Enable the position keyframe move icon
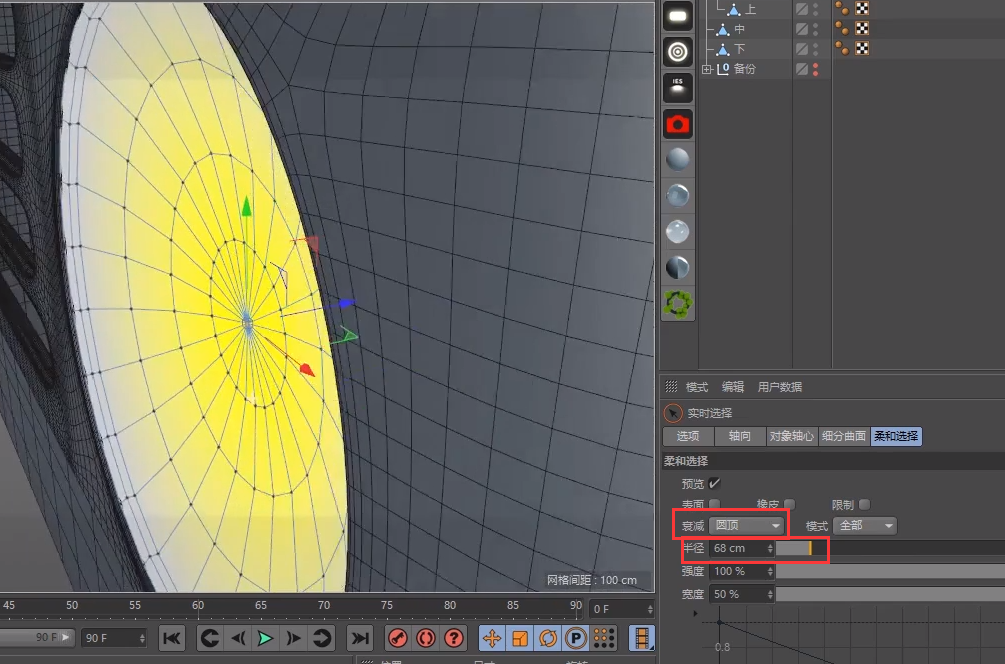The width and height of the screenshot is (1005, 664). pos(492,638)
